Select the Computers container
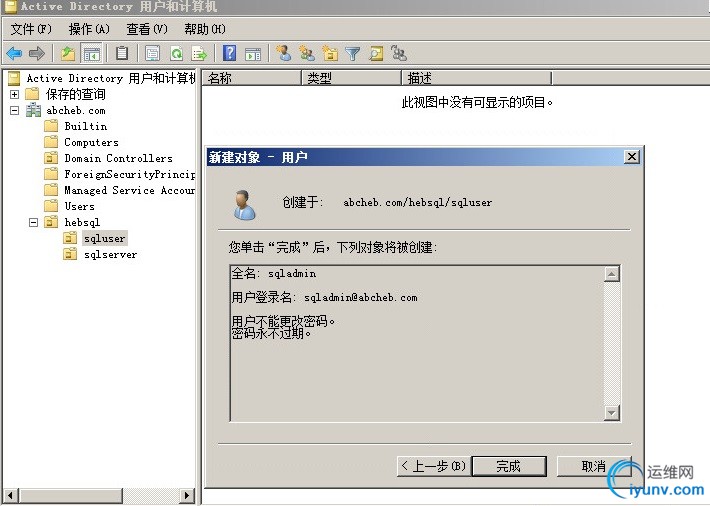710x506 pixels. 91,142
